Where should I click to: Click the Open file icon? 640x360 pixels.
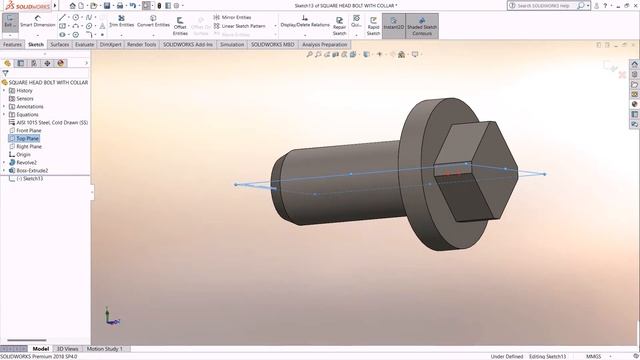pyautogui.click(x=93, y=6)
